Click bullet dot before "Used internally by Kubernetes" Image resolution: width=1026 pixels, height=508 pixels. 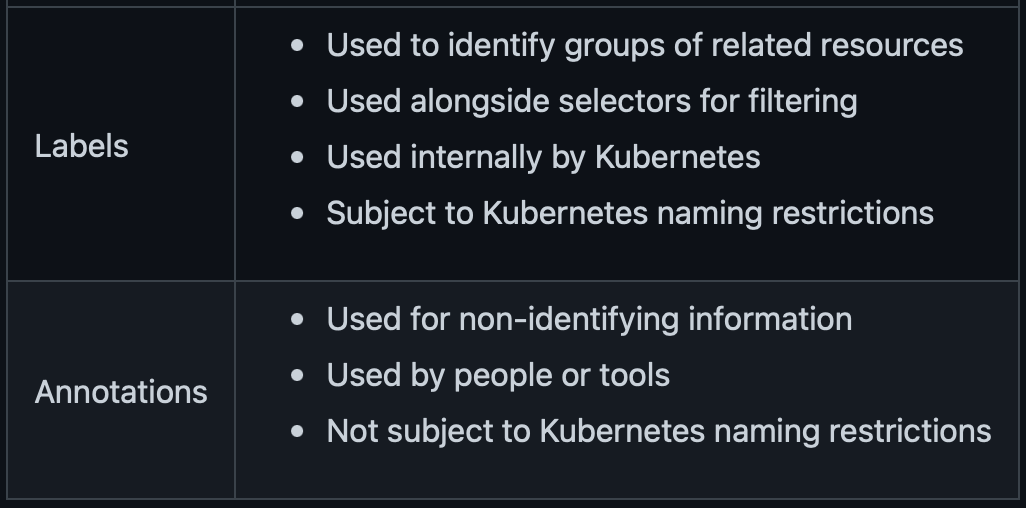point(297,157)
